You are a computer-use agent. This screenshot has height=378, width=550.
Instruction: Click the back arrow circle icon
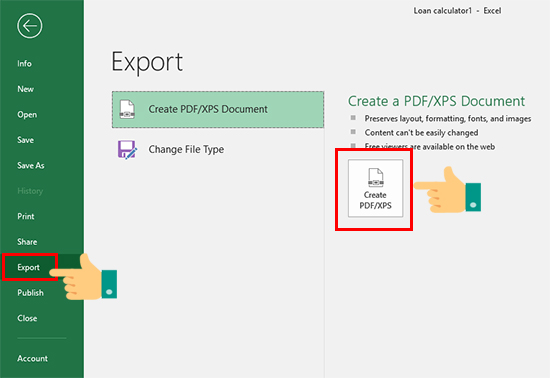[29, 26]
